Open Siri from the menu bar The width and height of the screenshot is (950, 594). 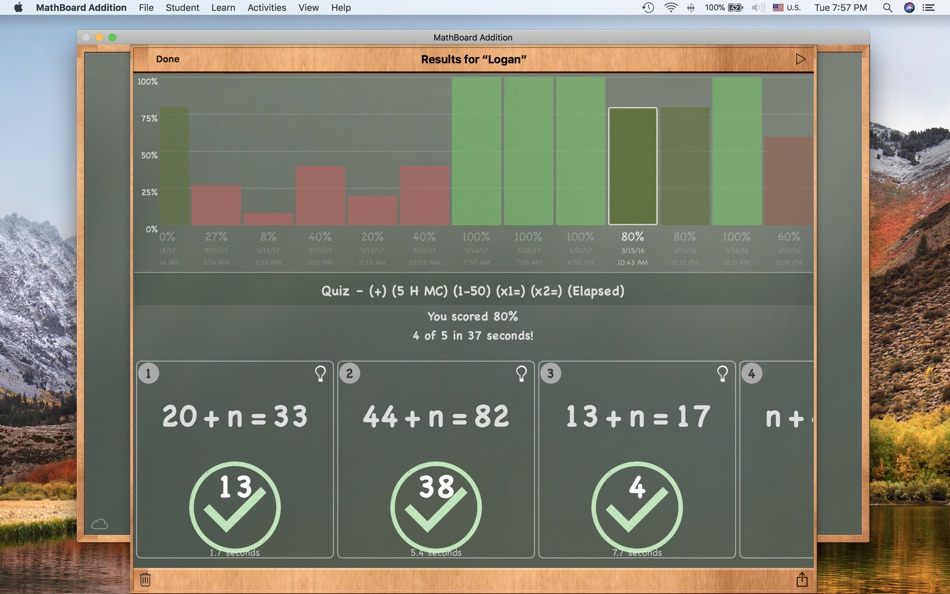click(x=909, y=7)
